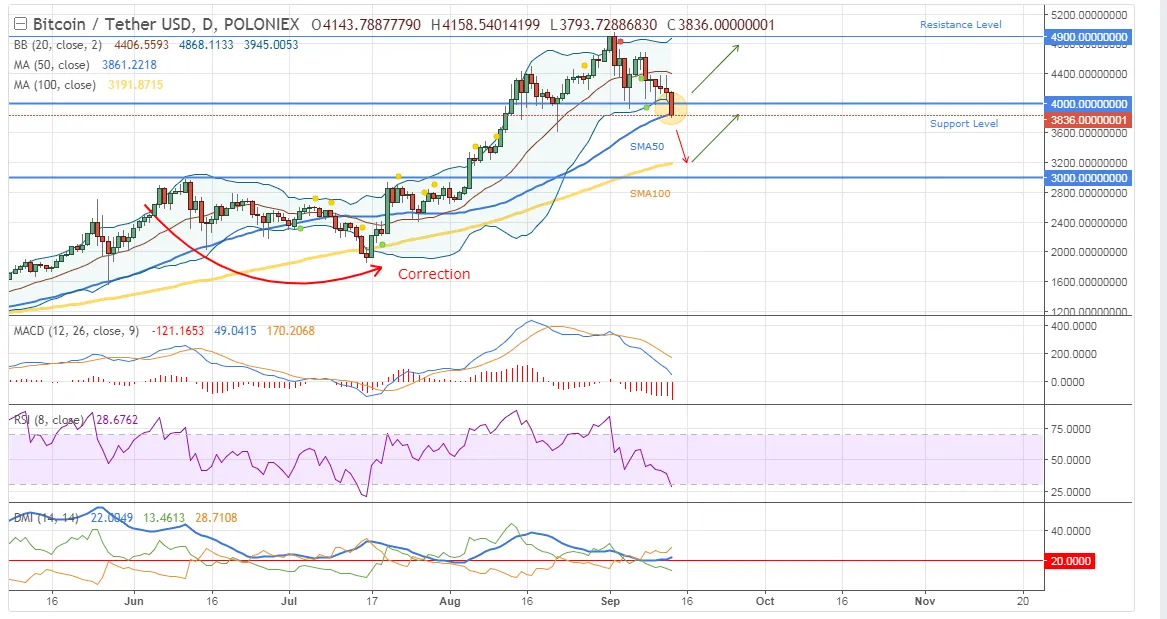
Task: Click the 3000.00000000 horizontal line price label
Action: (x=1088, y=178)
